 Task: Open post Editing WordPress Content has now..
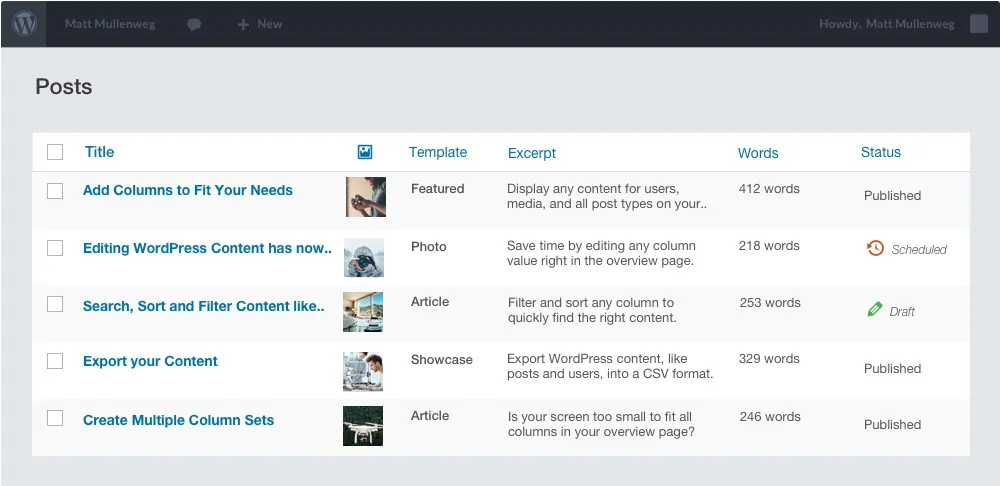(206, 248)
